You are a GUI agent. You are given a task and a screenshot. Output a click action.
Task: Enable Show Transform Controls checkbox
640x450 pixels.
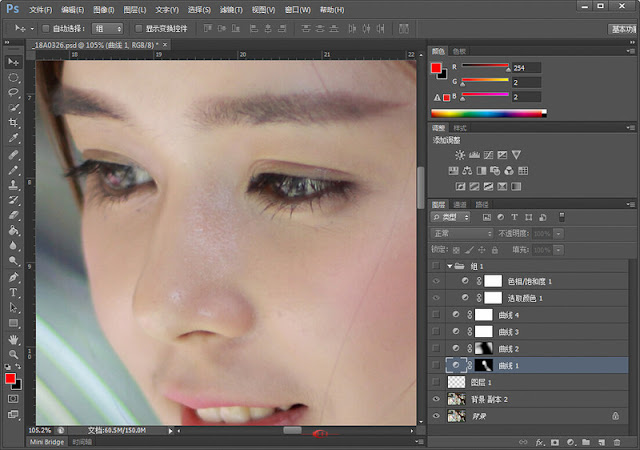(139, 28)
